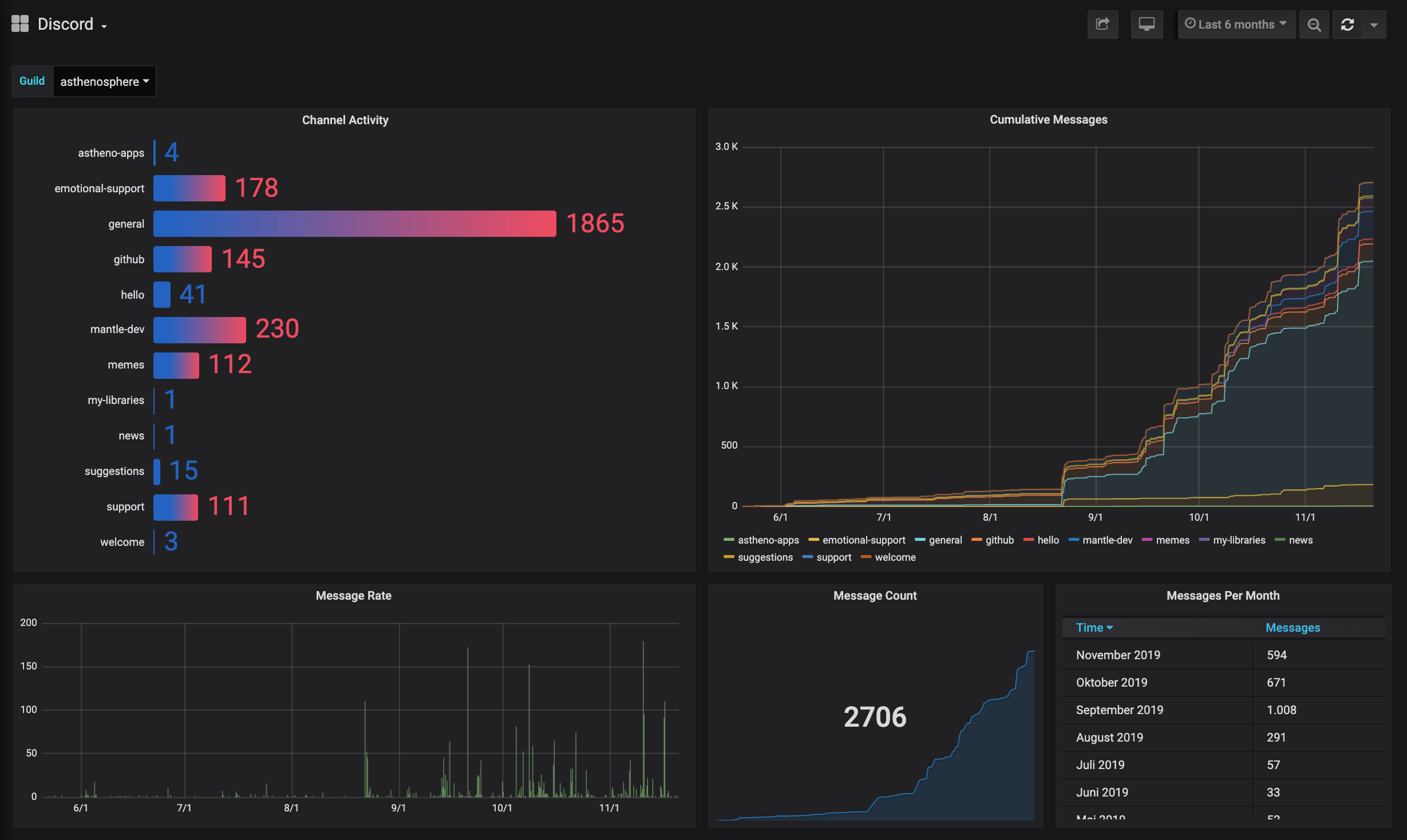Sort table by Messages column
This screenshot has height=840, width=1407.
tap(1292, 628)
